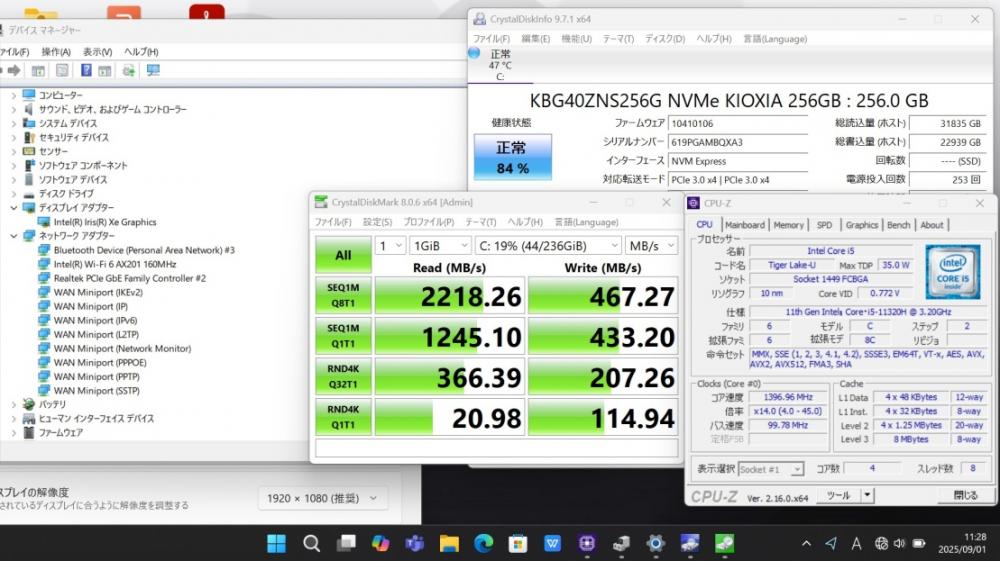Viewport: 1000px width, 561px height.
Task: Expand サウンド、ビデオ、およびゲーム コントローラー node
Action: (x=13, y=109)
